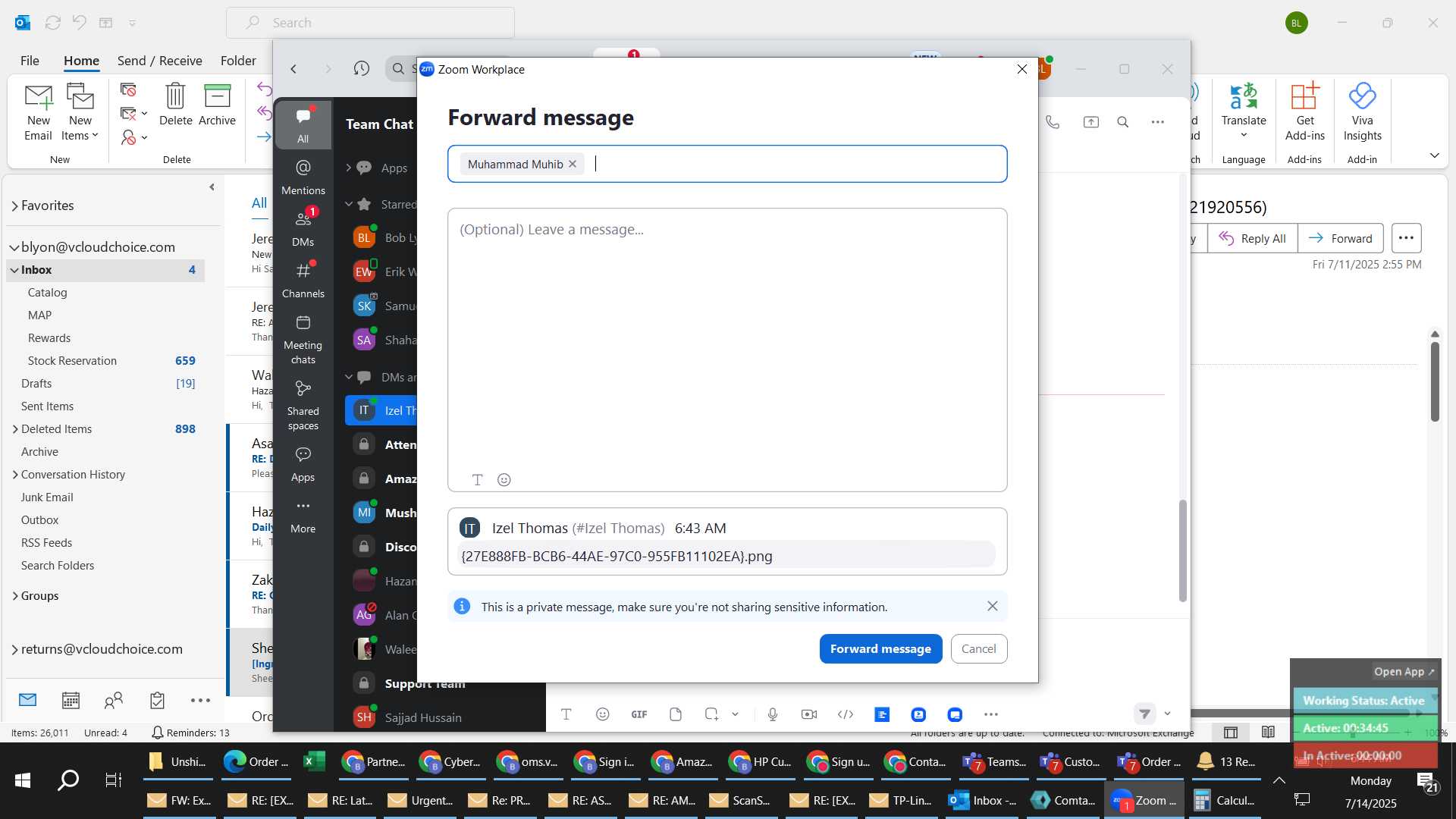1456x819 pixels.
Task: Click New Email in Outlook ribbon
Action: click(x=38, y=113)
